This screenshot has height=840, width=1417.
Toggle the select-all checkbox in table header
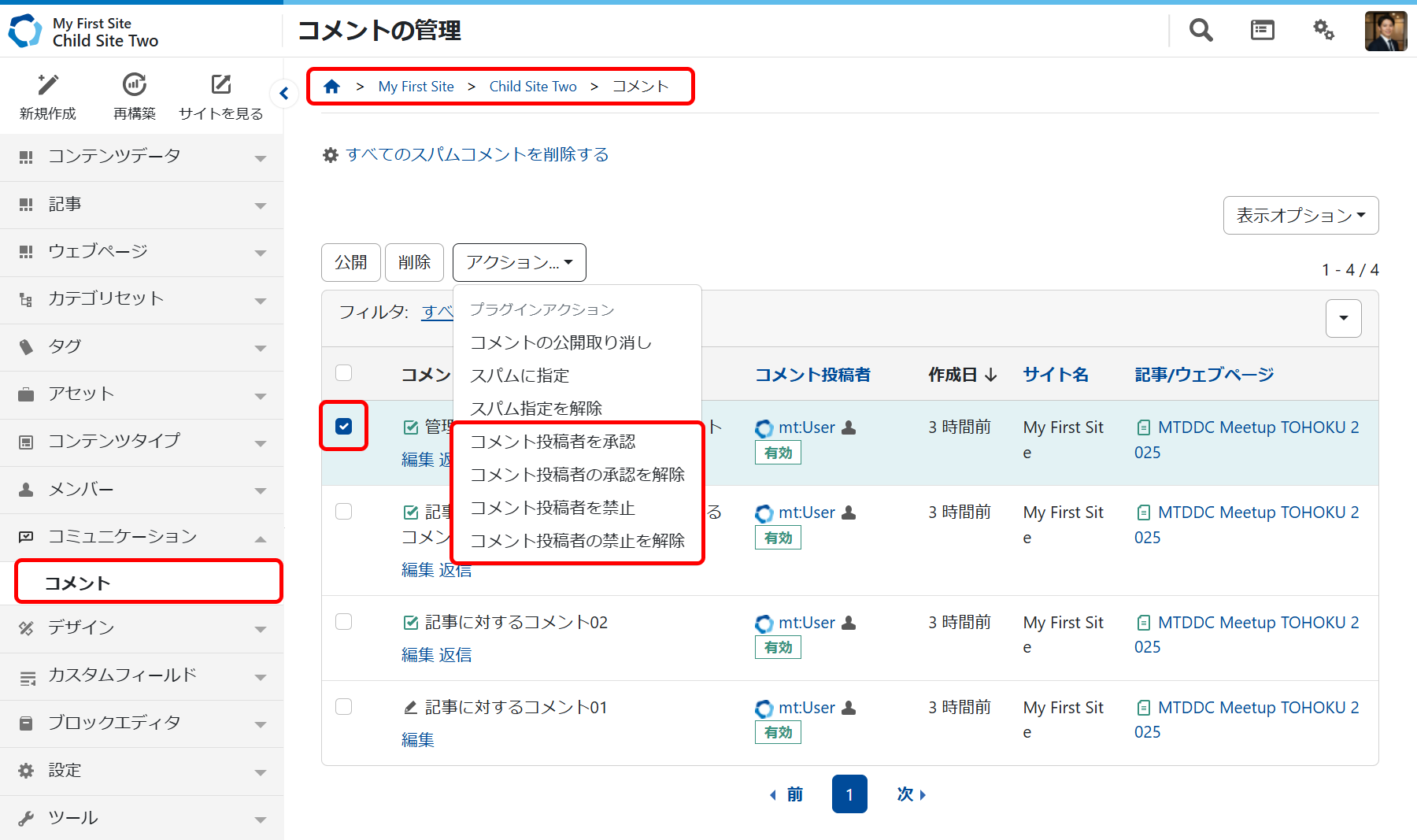[344, 373]
